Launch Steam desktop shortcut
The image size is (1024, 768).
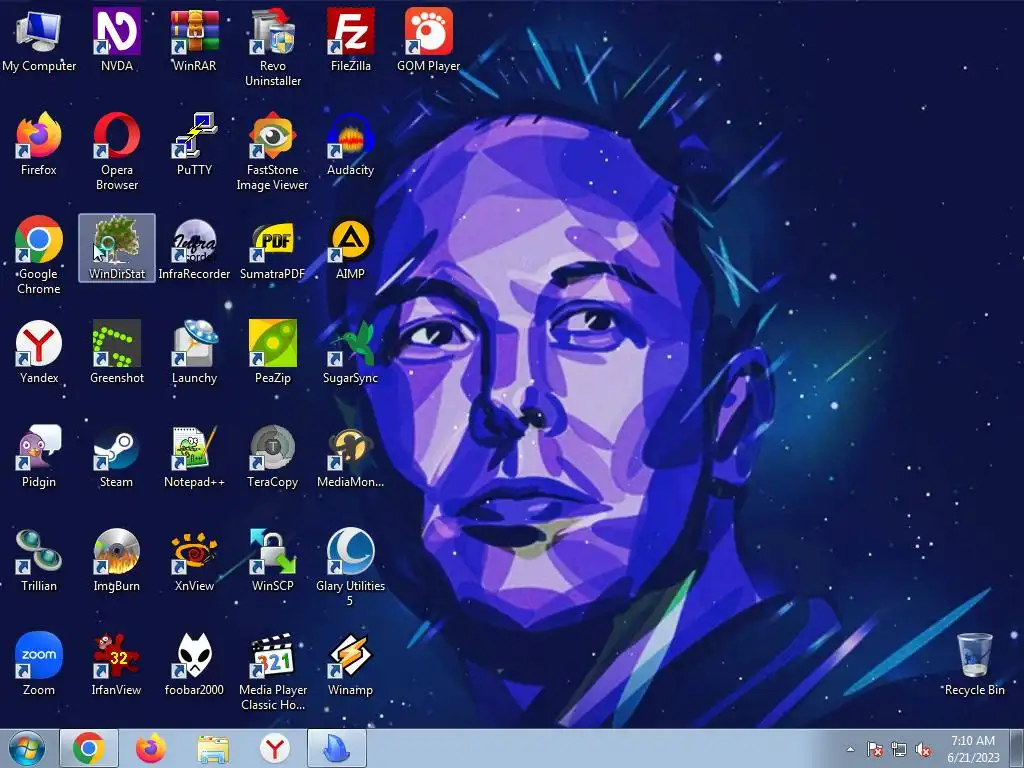[x=117, y=456]
